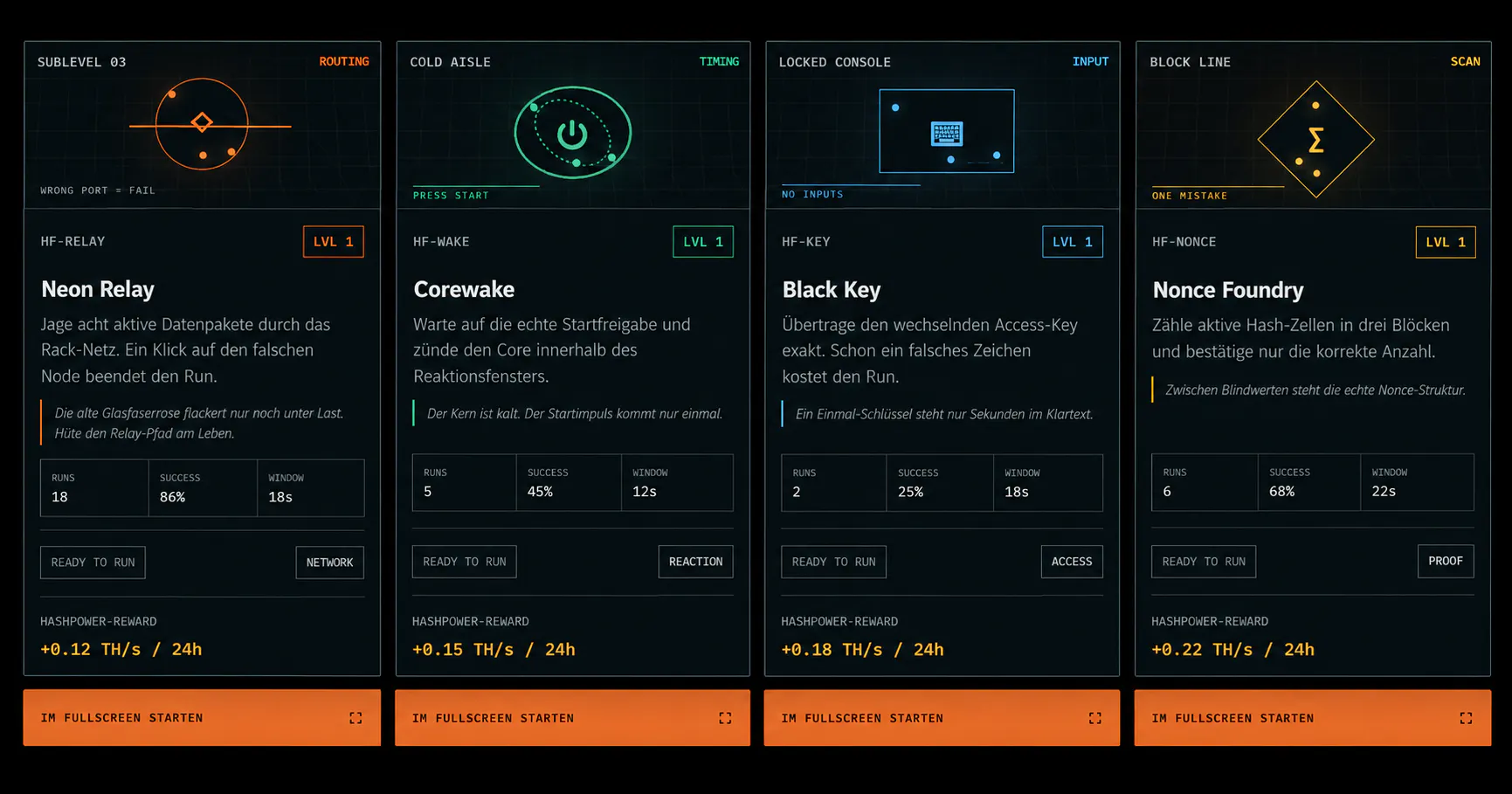1512x794 pixels.
Task: Click the INPUT label on Locked Console
Action: pos(1090,62)
